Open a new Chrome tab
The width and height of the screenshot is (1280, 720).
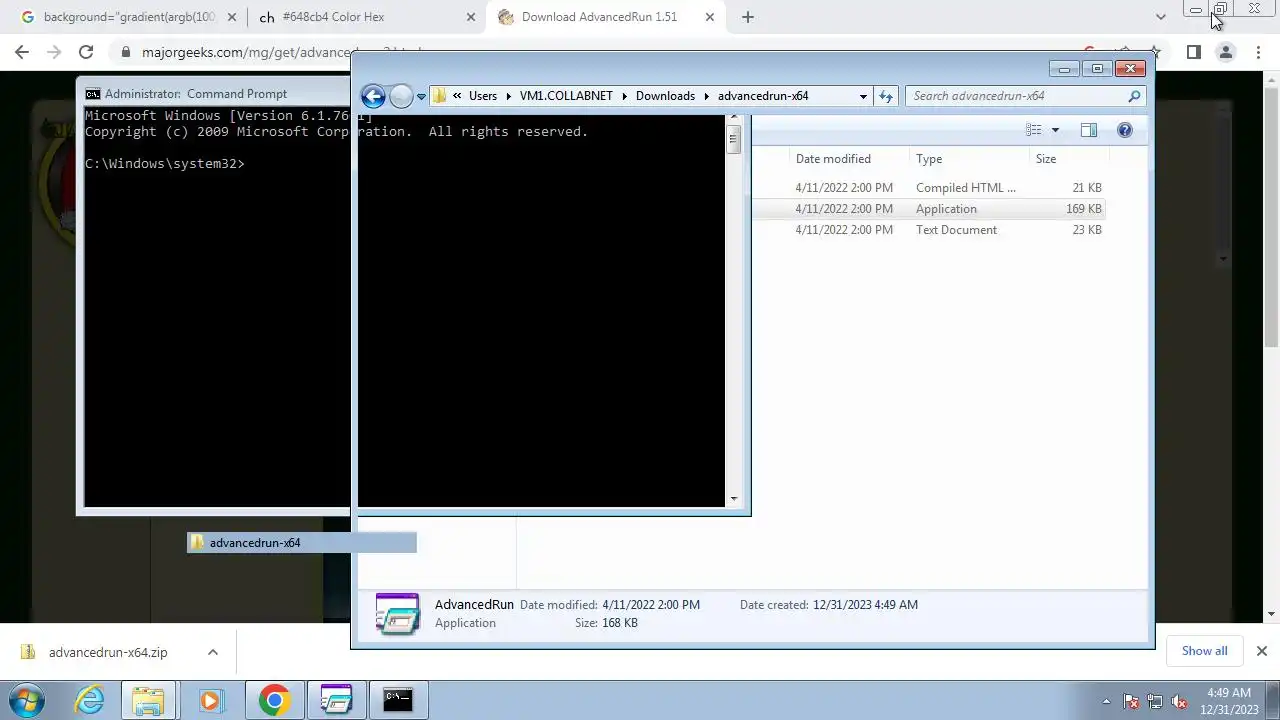pos(747,17)
